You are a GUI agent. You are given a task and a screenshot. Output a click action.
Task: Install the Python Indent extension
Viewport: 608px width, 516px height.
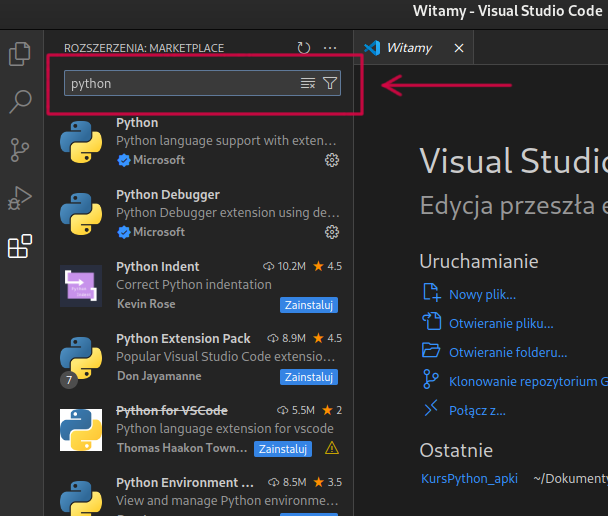[309, 305]
